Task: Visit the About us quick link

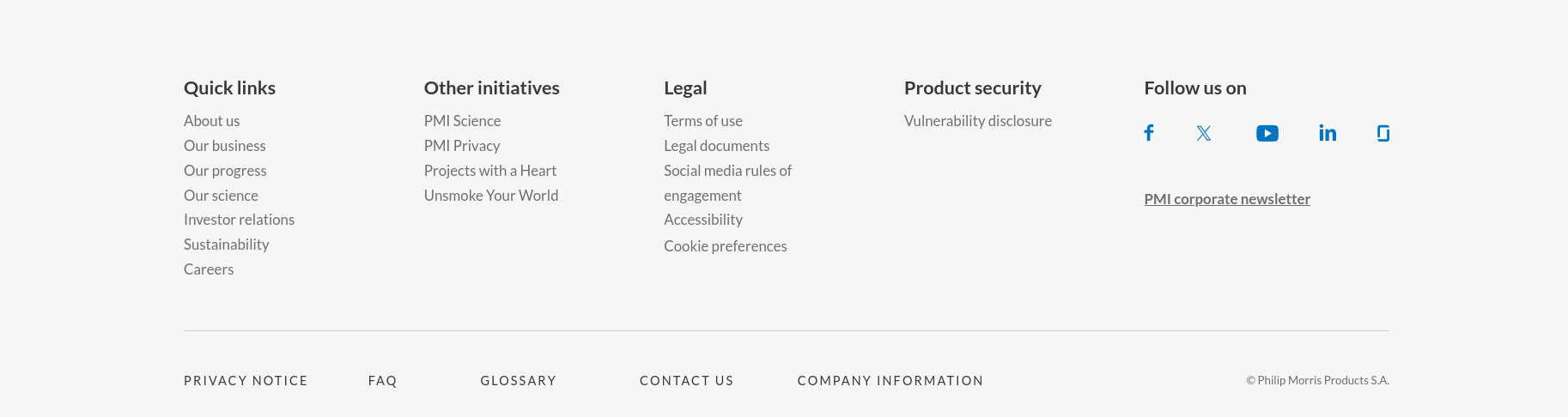Action: coord(211,121)
